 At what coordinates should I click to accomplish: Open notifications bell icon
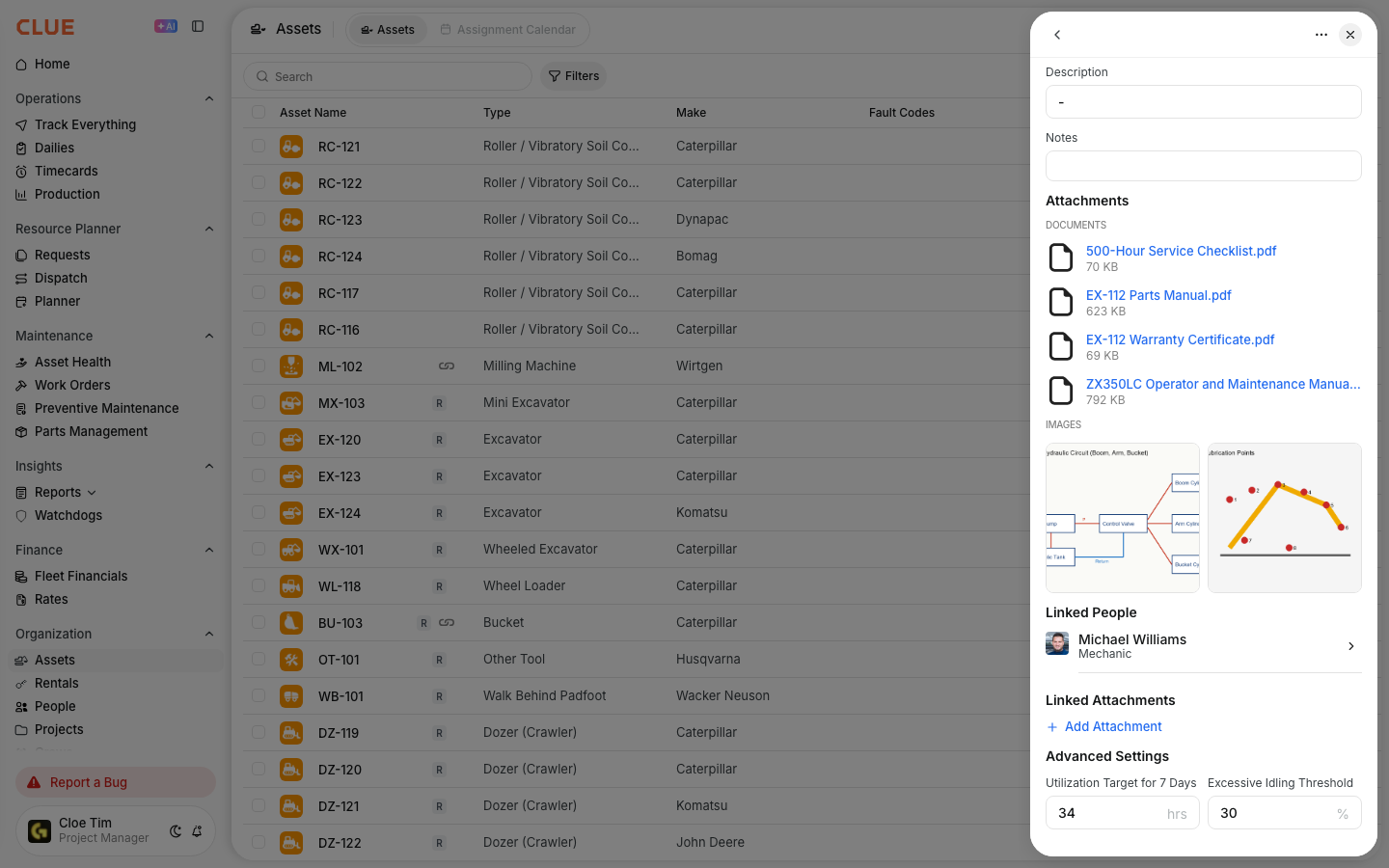[197, 831]
